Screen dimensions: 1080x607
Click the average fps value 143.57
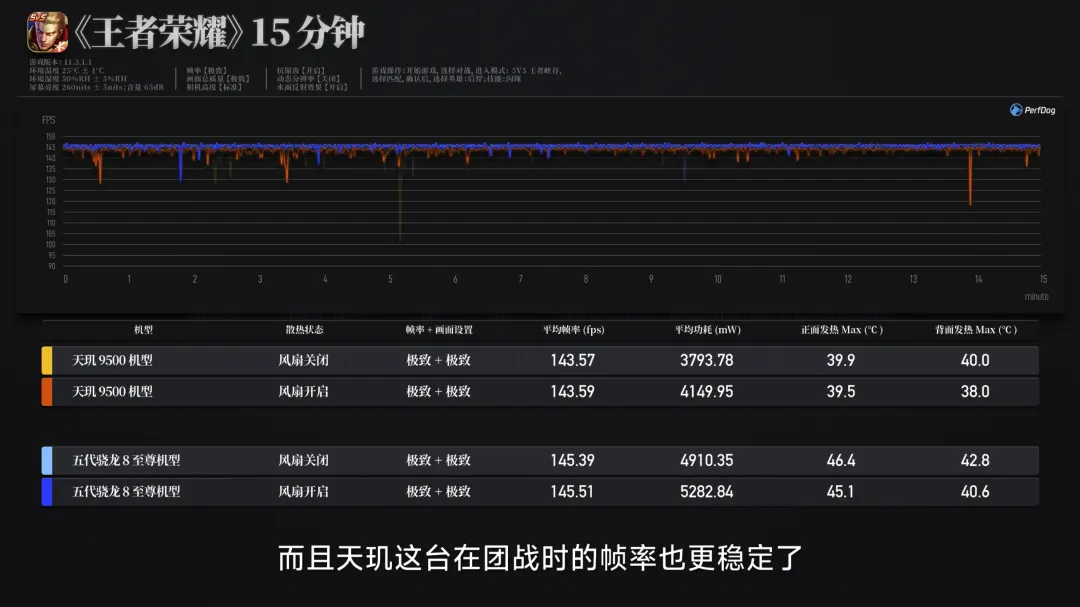click(x=572, y=360)
